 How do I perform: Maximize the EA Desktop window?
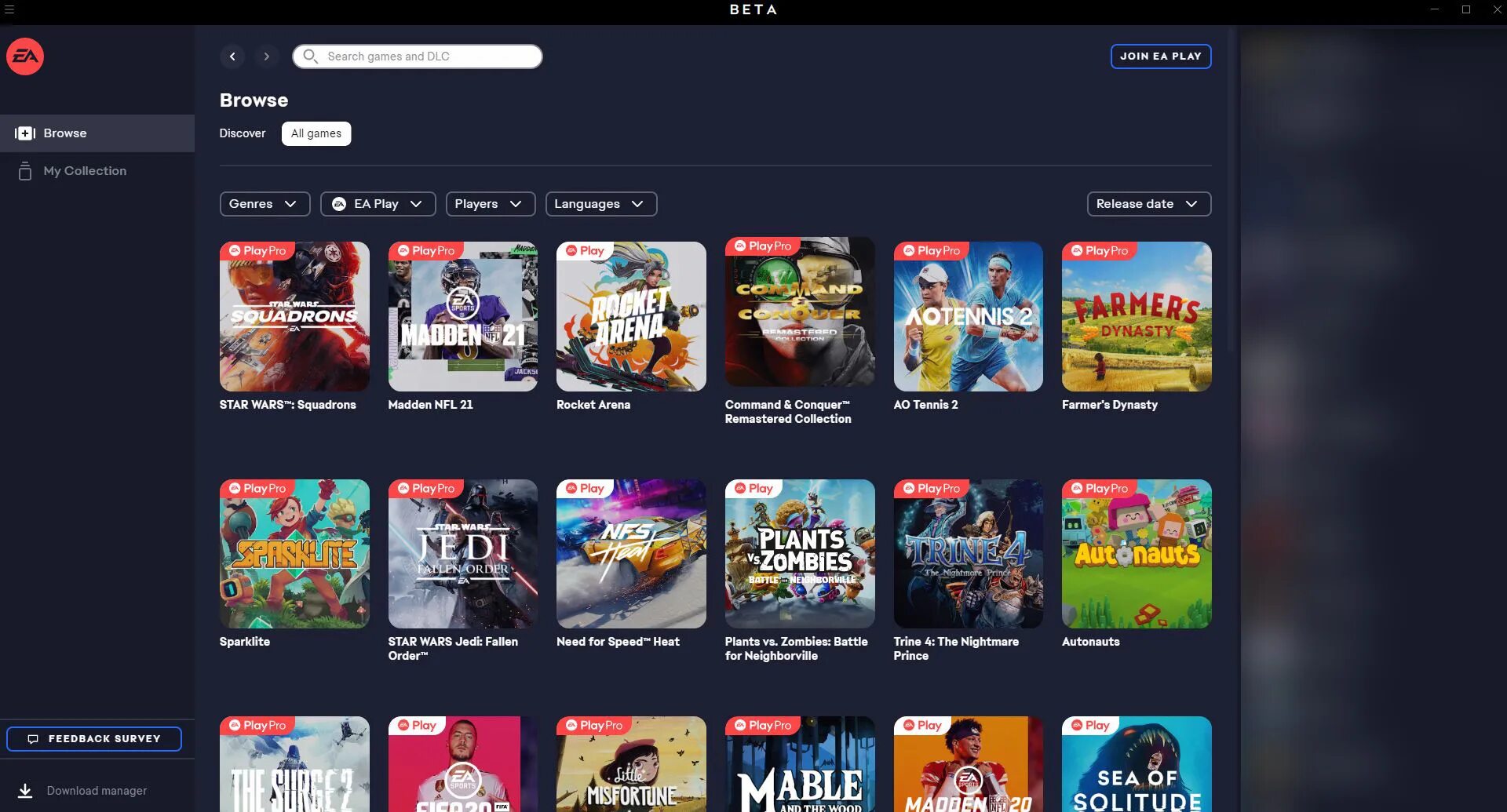click(1465, 9)
